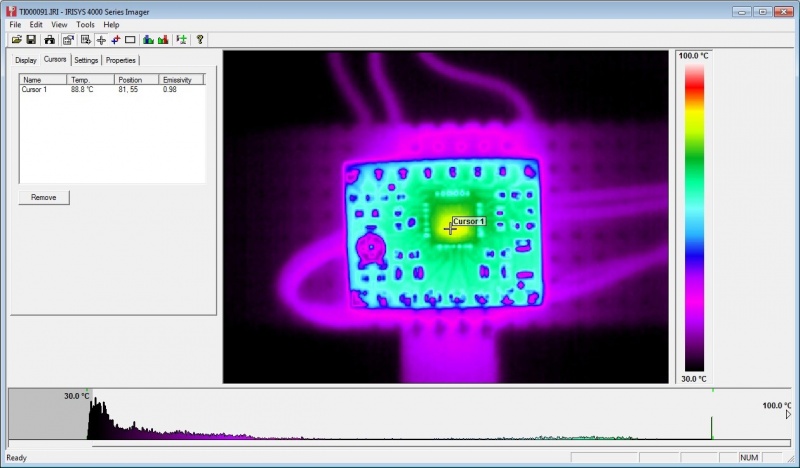Click the Ready status text

(16, 458)
